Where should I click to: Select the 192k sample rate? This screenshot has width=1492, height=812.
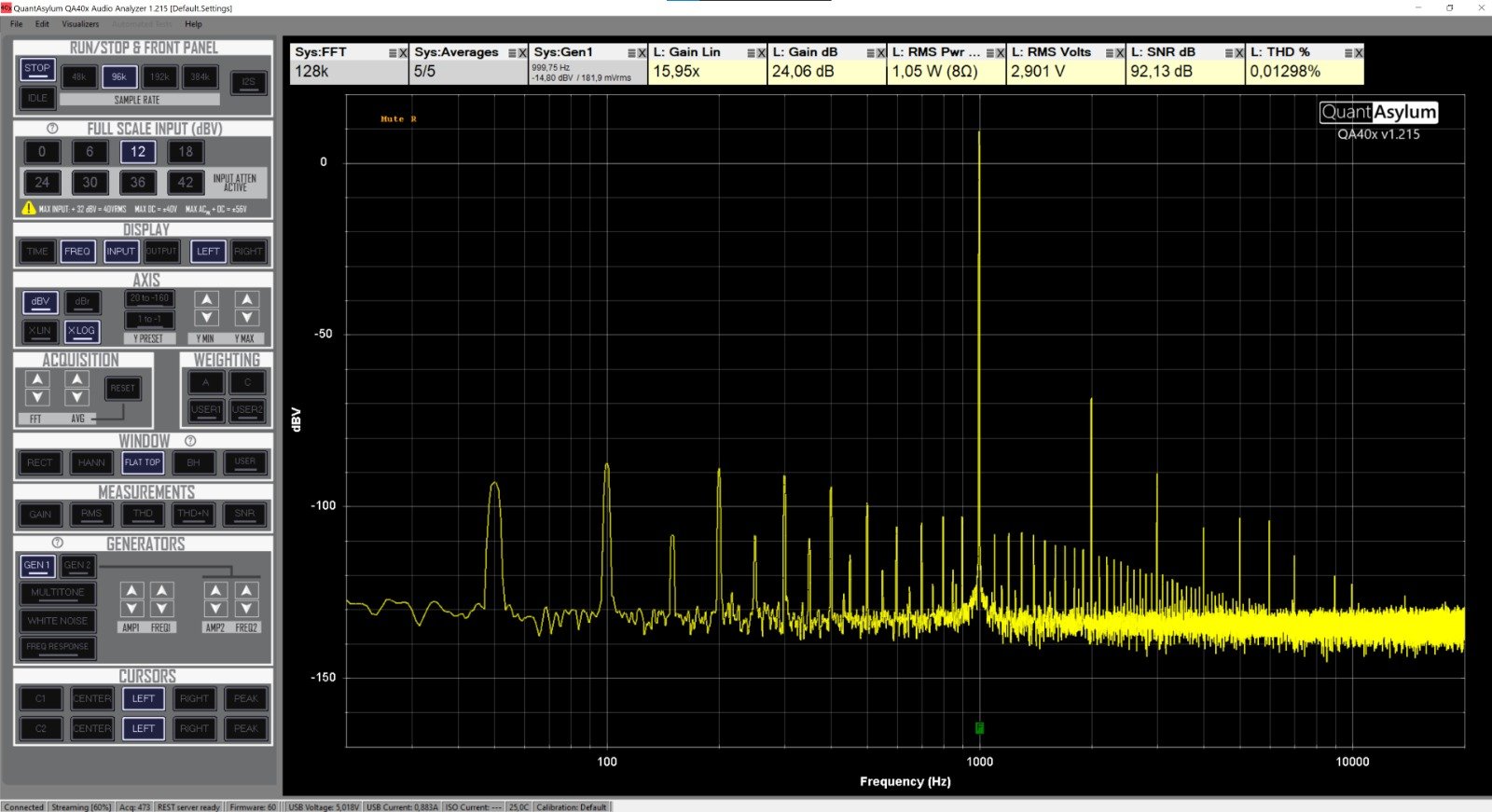click(159, 77)
